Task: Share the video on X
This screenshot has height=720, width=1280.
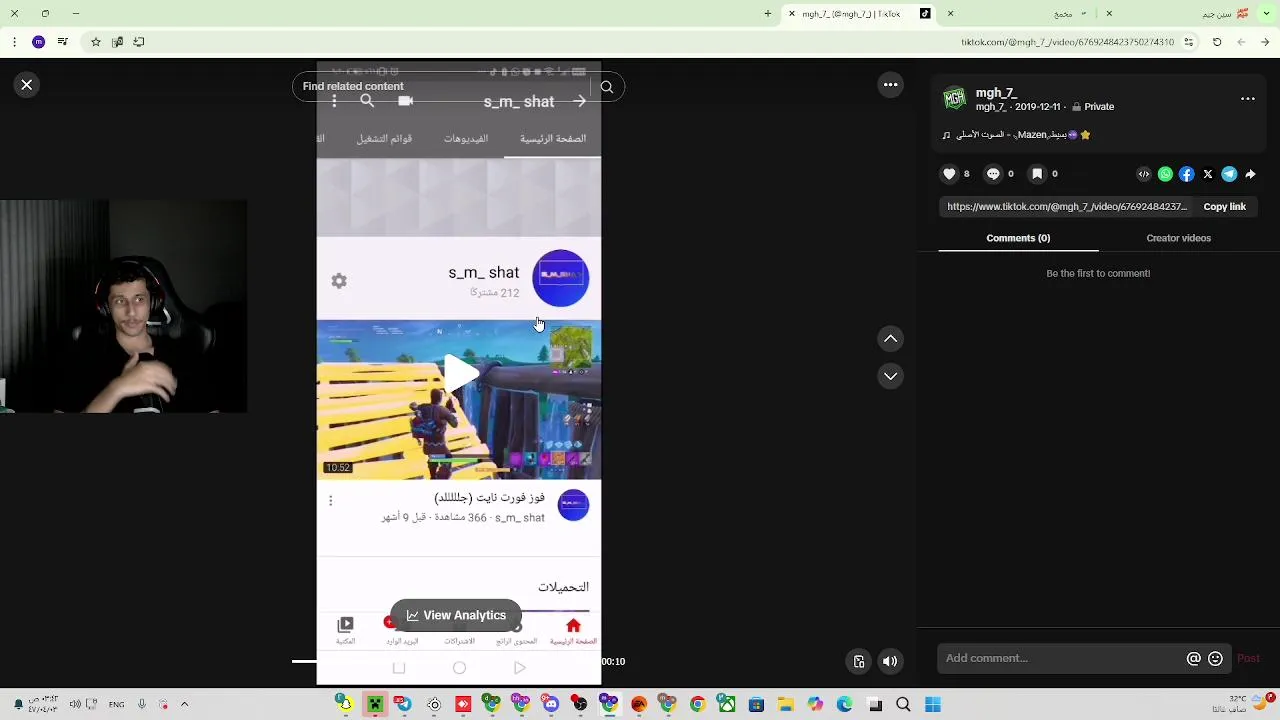Action: click(1208, 174)
